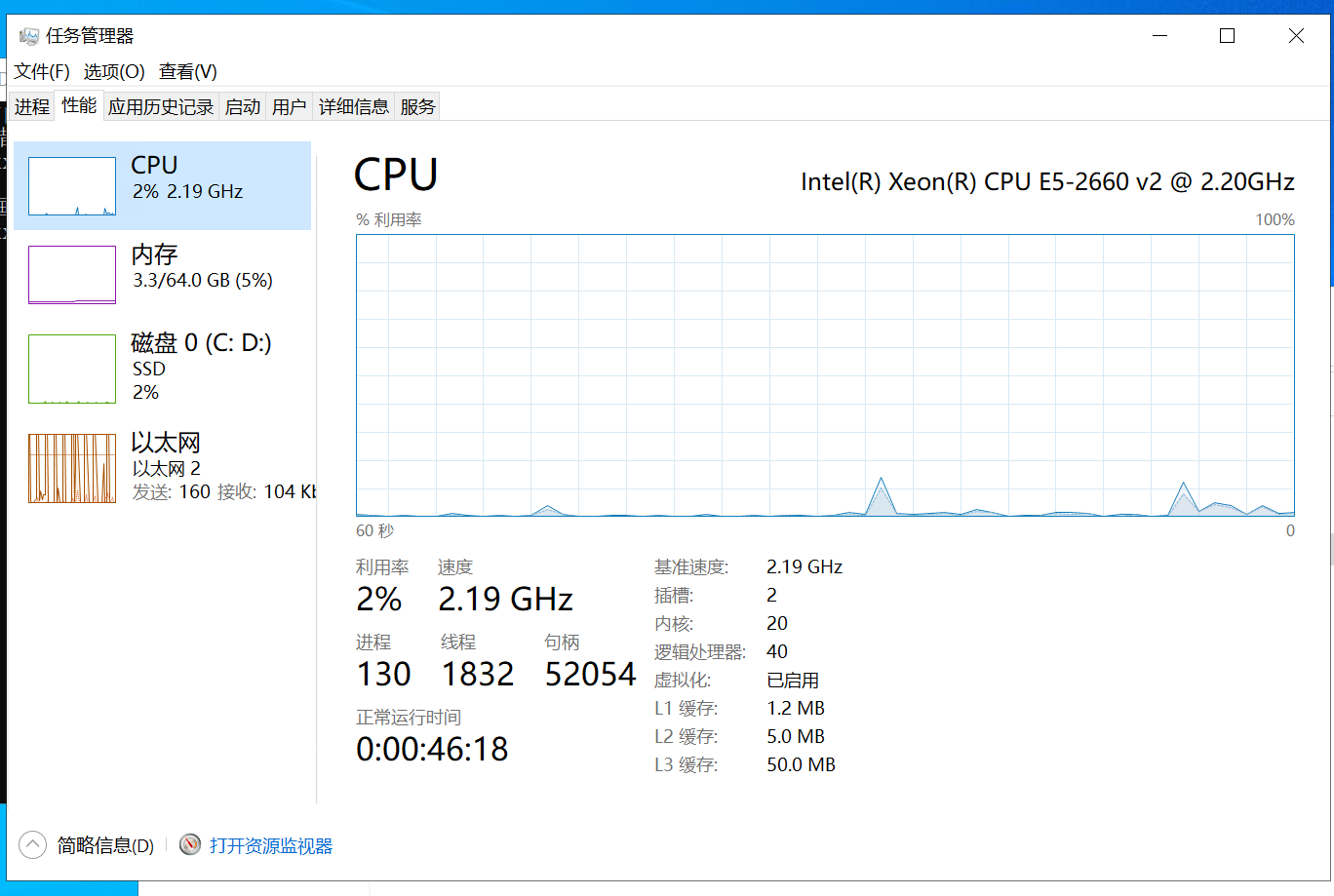The image size is (1334, 896).
Task: Open the 打开资源监视器 link
Action: (271, 845)
